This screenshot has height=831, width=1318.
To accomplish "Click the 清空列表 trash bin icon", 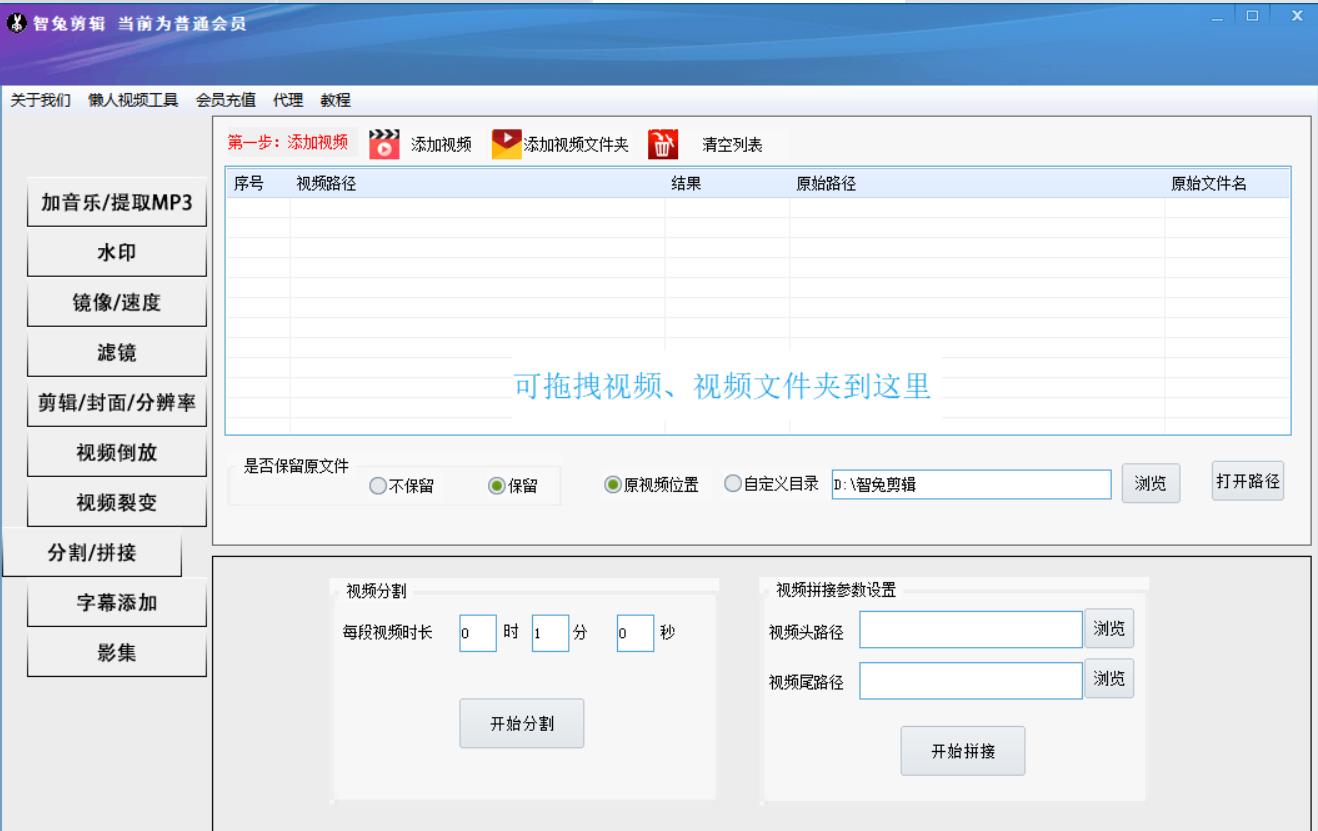I will [663, 144].
